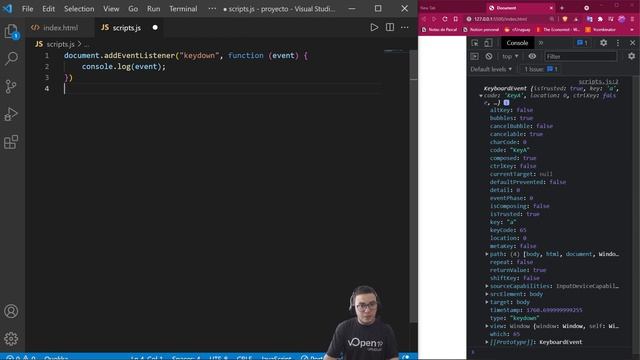This screenshot has height=360, width=640.
Task: Create a live expression with eye icon
Action: [x=532, y=56]
